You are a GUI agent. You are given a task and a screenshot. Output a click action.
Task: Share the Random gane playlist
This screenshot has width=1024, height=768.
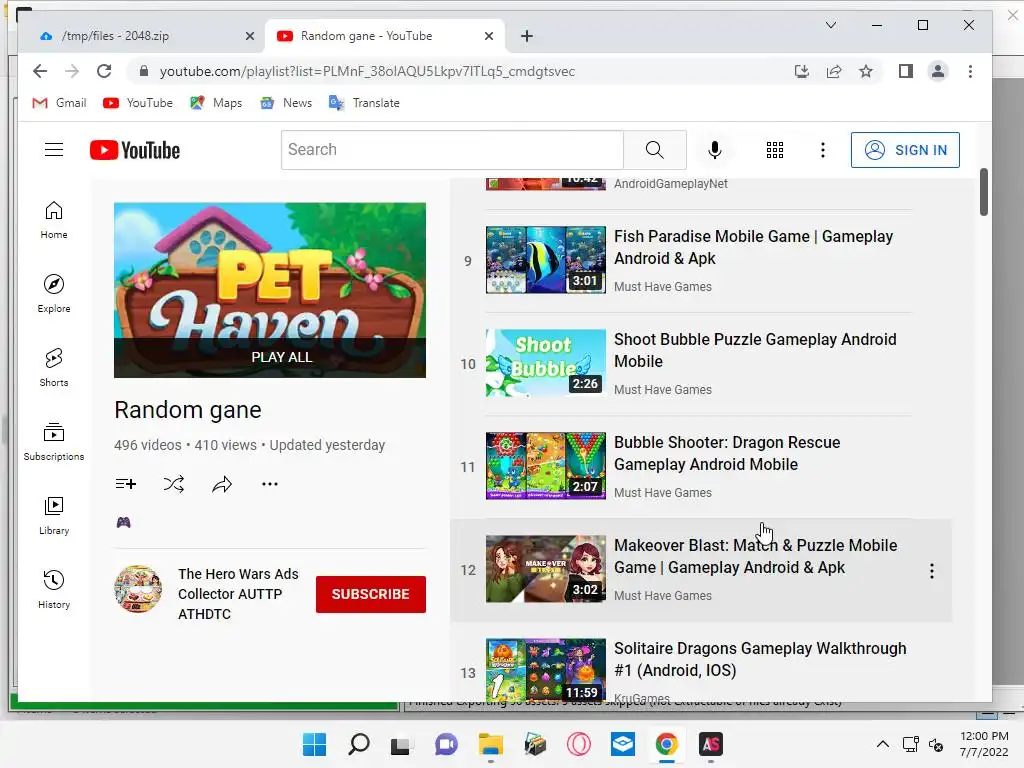(222, 484)
